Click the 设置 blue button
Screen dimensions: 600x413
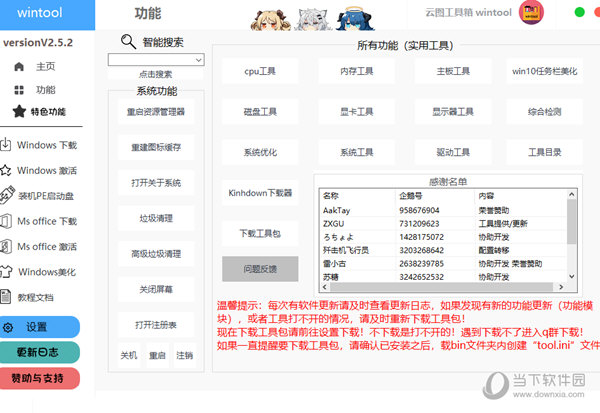click(38, 327)
